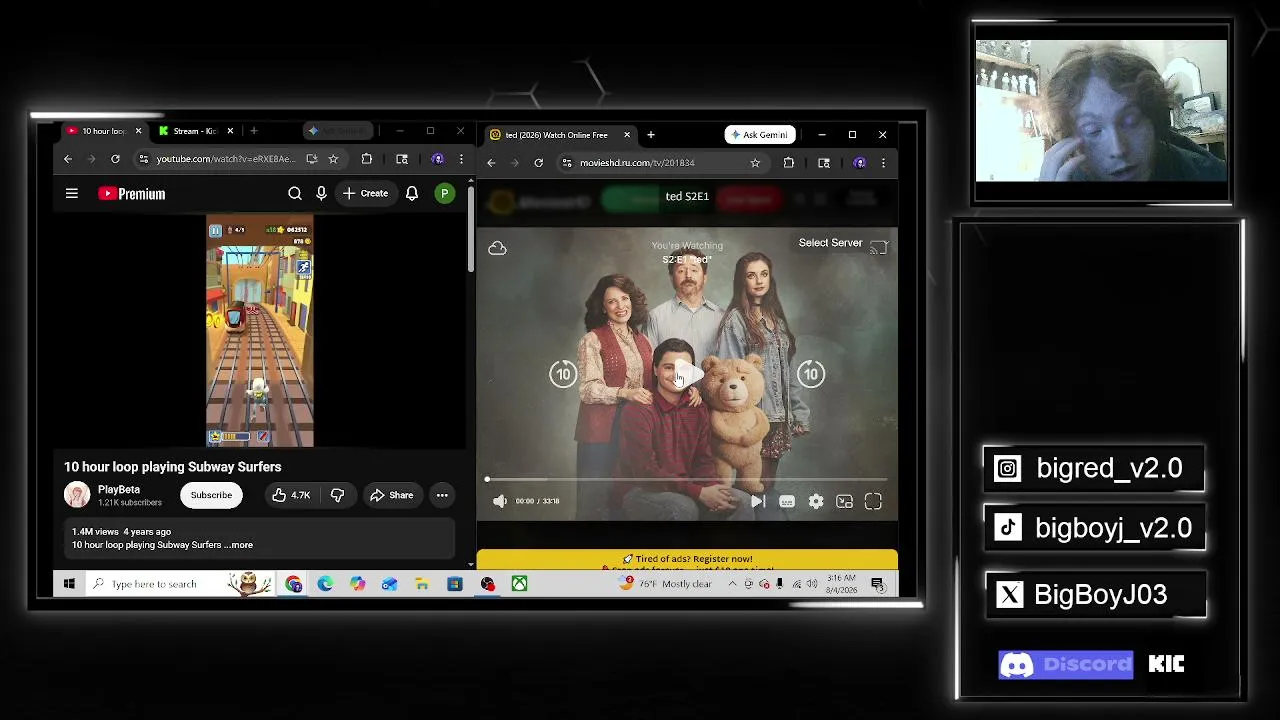Click the Ask Gemini button

(760, 135)
